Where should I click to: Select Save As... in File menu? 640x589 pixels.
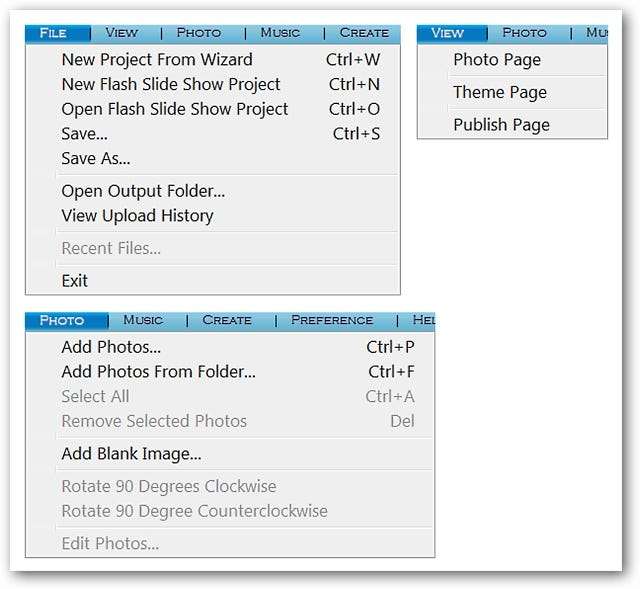96,158
